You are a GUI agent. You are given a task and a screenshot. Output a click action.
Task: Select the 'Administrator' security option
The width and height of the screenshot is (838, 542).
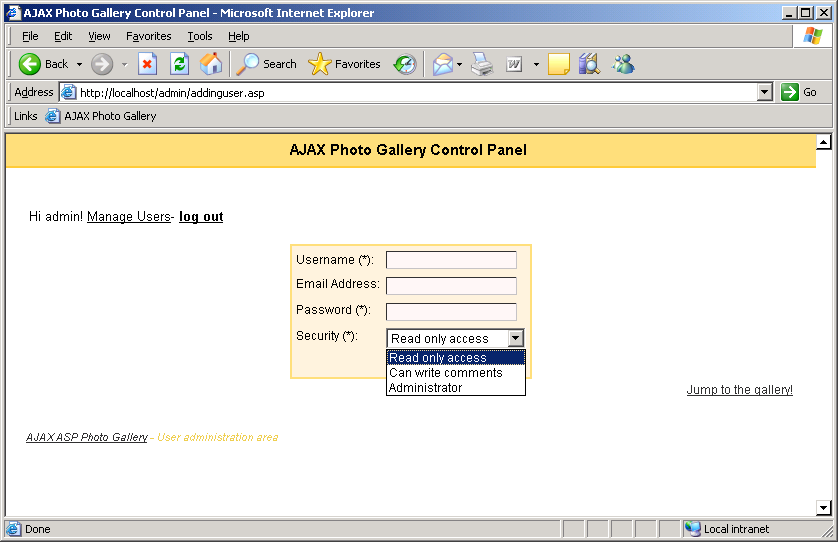[426, 388]
